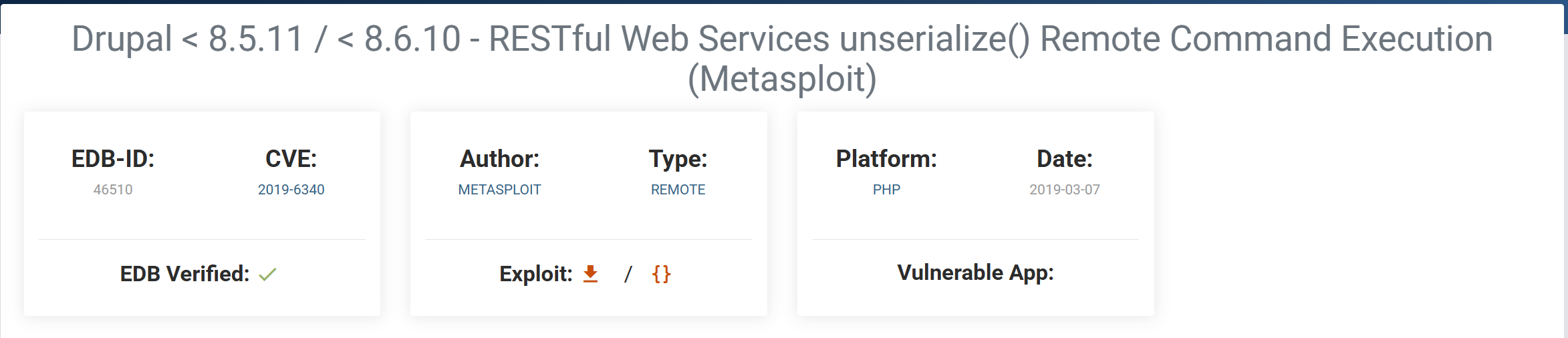Image resolution: width=1568 pixels, height=338 pixels.
Task: Click the Exploit label text
Action: tap(535, 274)
